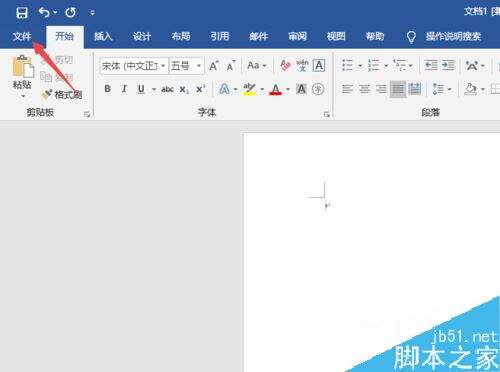
Task: Open the highlight color dropdown arrow
Action: coord(262,89)
